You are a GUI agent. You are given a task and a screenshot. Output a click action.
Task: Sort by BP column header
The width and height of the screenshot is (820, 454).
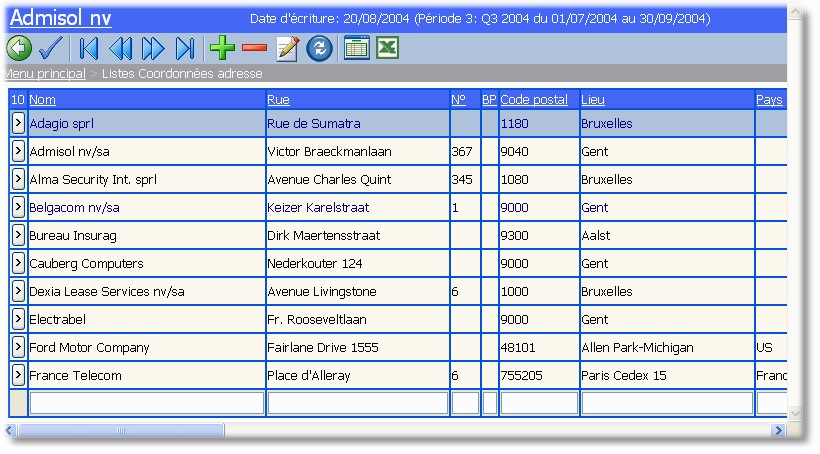click(489, 99)
